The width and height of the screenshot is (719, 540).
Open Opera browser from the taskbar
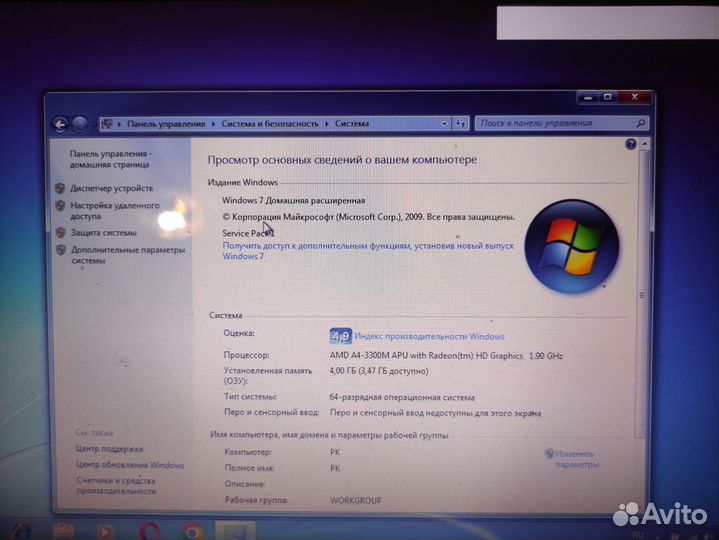coord(149,532)
